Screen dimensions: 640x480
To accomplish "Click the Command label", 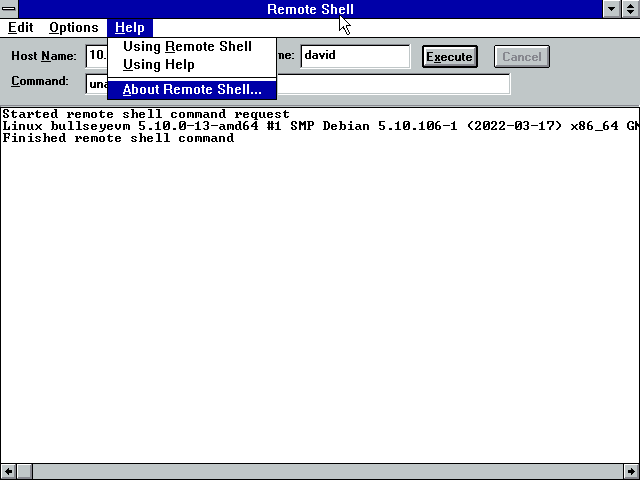I will (40, 81).
